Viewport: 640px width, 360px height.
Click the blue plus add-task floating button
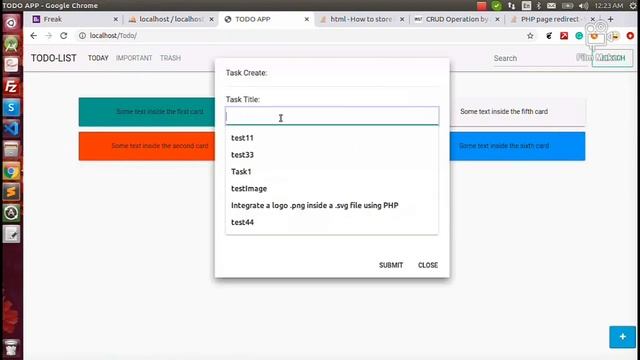[x=622, y=337]
